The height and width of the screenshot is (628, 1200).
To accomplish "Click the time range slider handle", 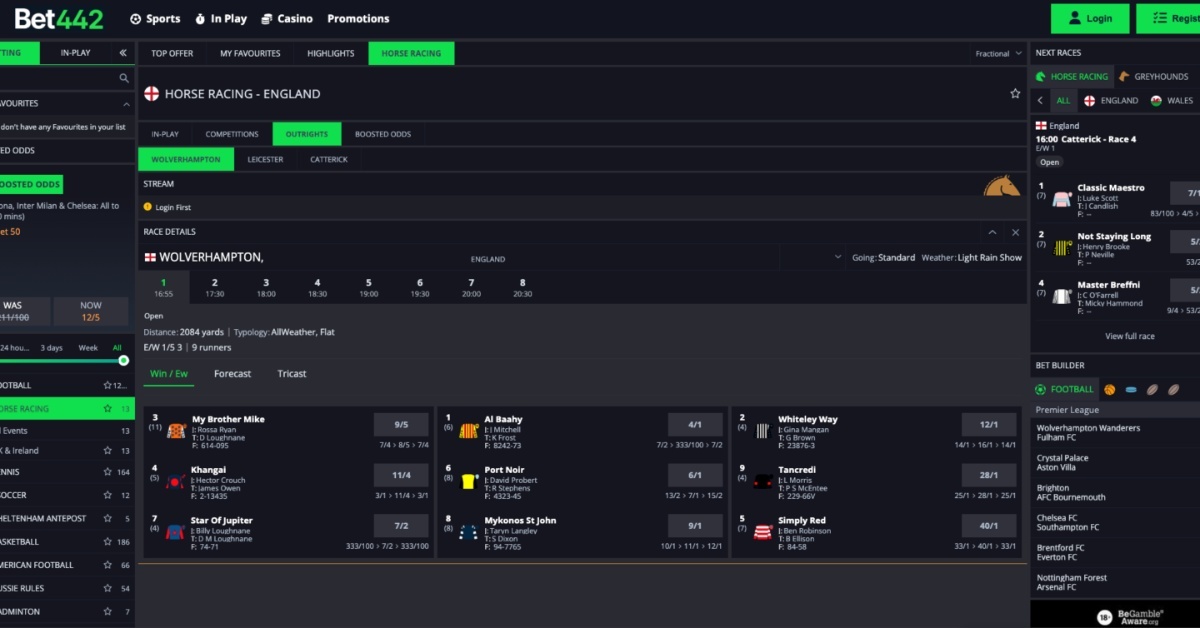I will (123, 360).
